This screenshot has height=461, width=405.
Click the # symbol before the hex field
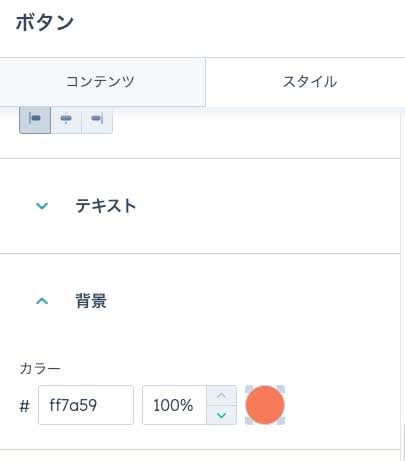pos(24,406)
